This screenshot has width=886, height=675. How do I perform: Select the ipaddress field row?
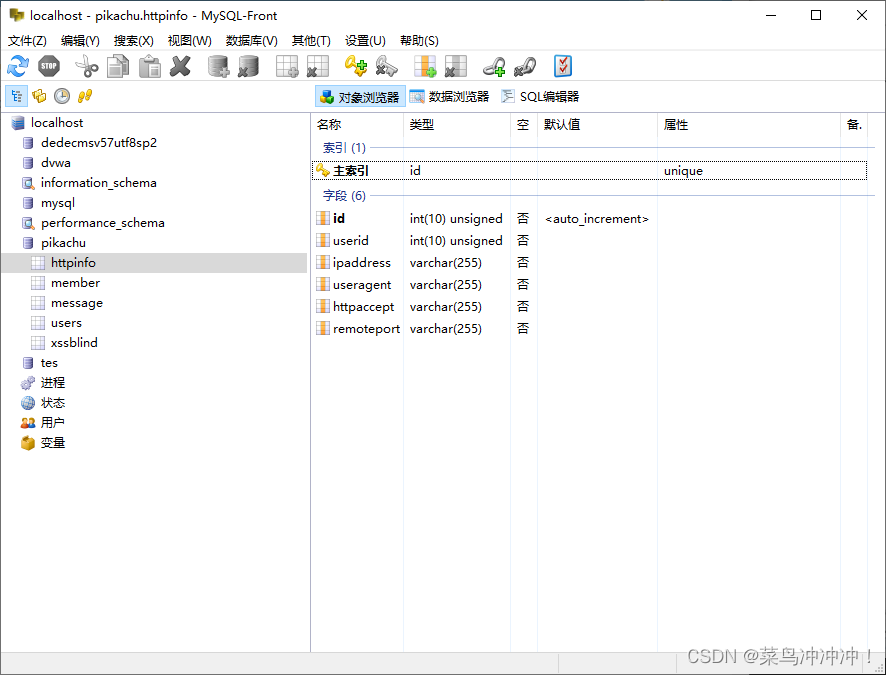point(589,263)
